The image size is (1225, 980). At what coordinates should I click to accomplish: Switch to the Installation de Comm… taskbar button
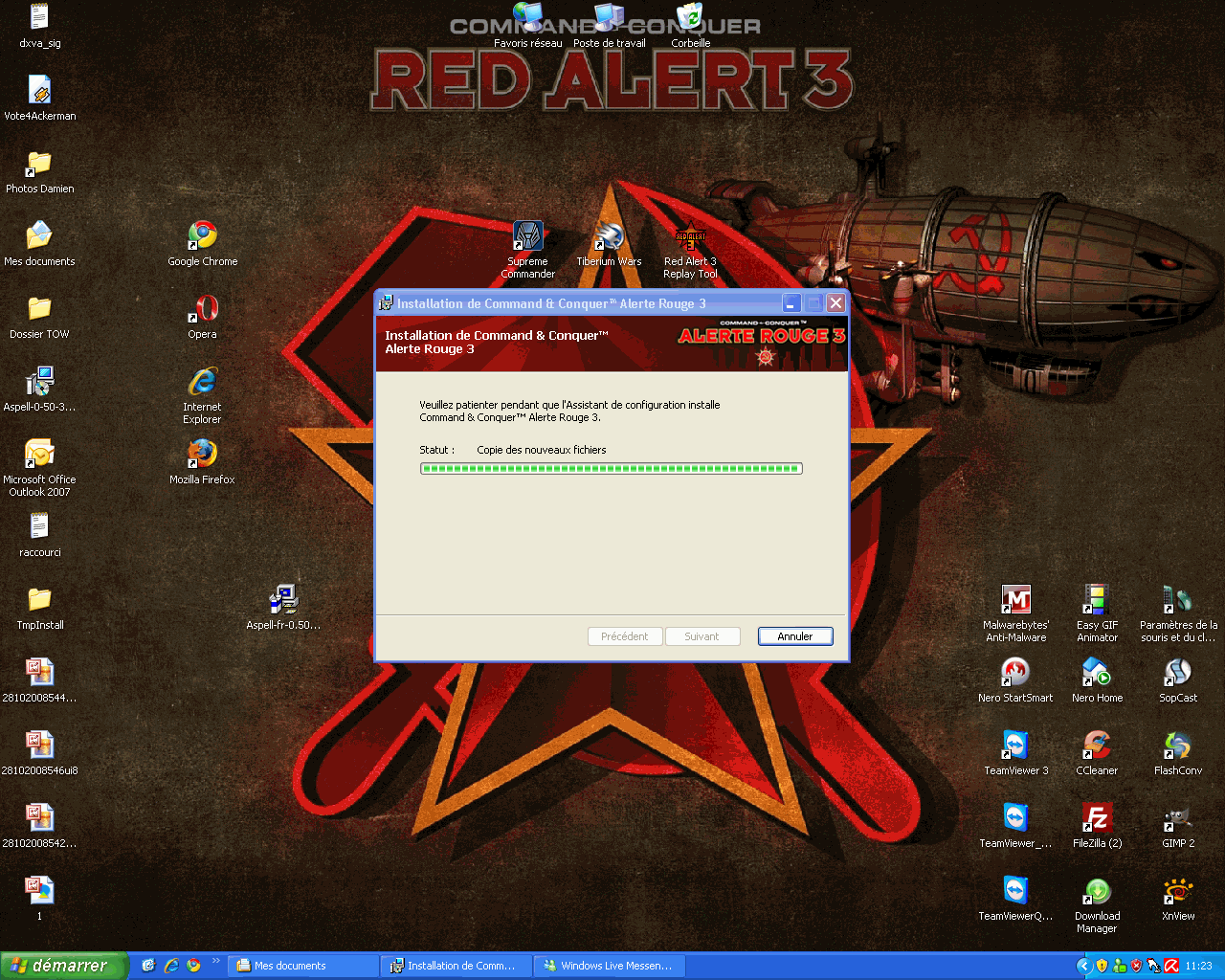457,966
